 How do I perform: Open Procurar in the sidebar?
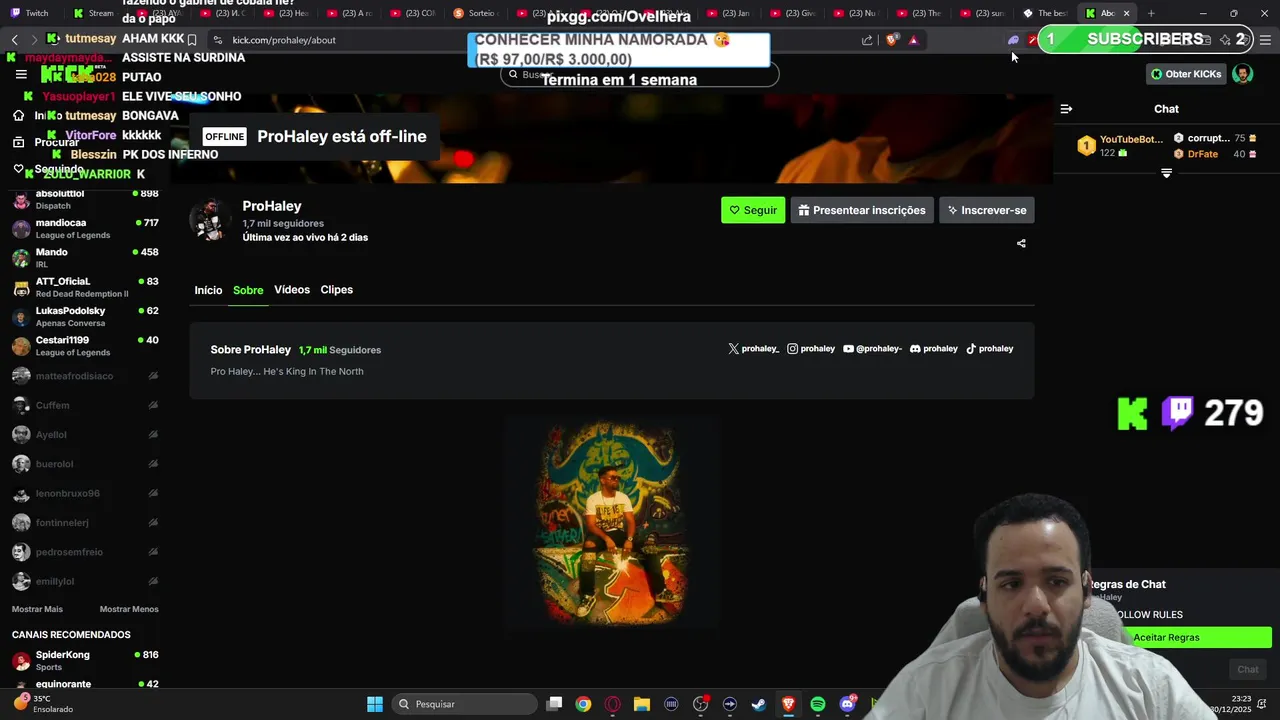45,142
